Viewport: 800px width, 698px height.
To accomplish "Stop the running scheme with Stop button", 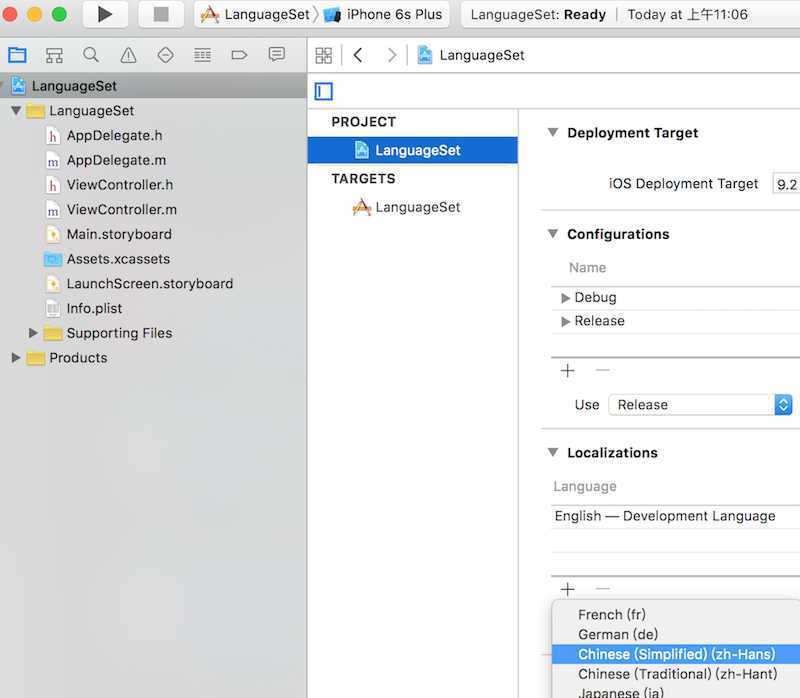I will (161, 14).
